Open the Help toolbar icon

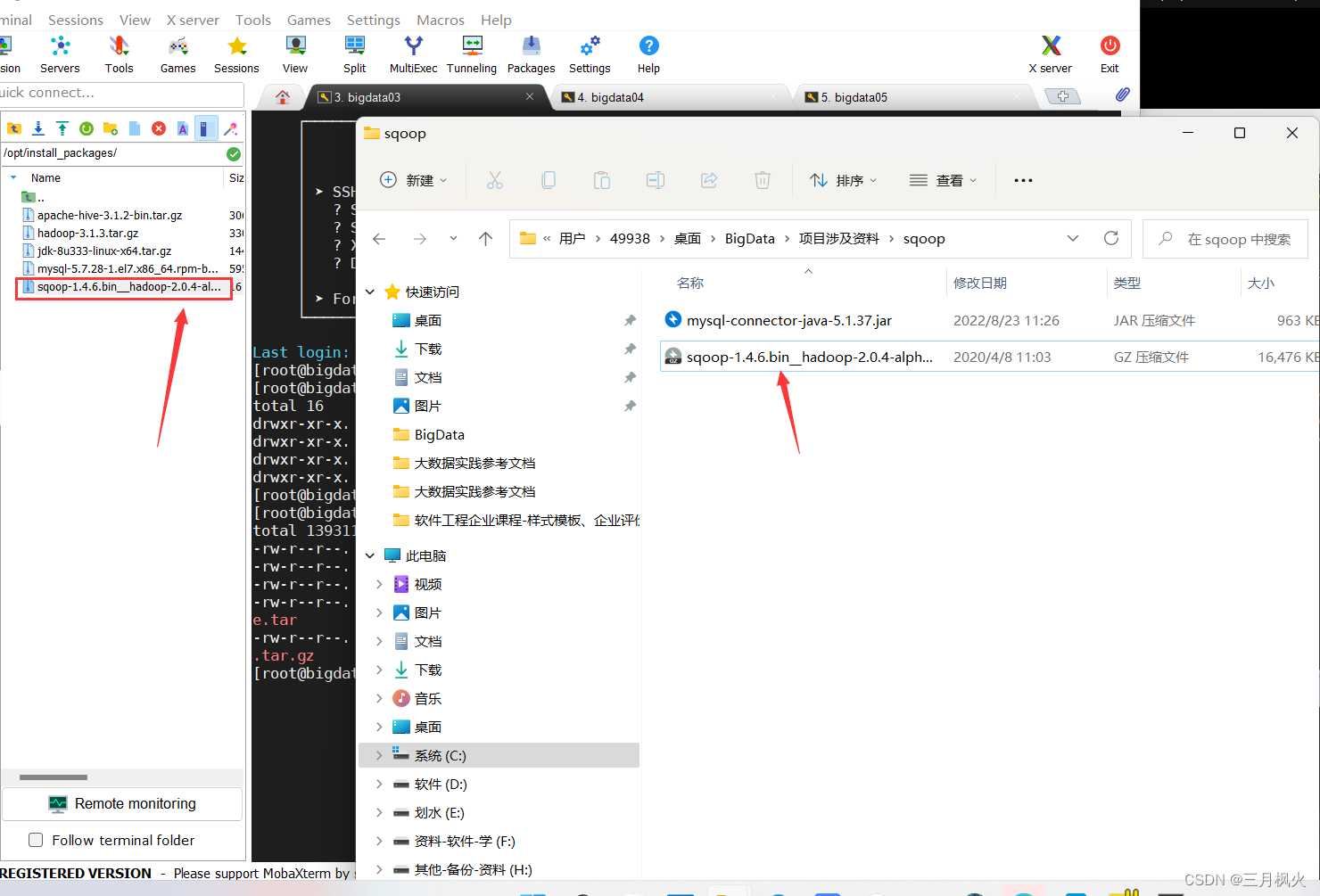648,54
